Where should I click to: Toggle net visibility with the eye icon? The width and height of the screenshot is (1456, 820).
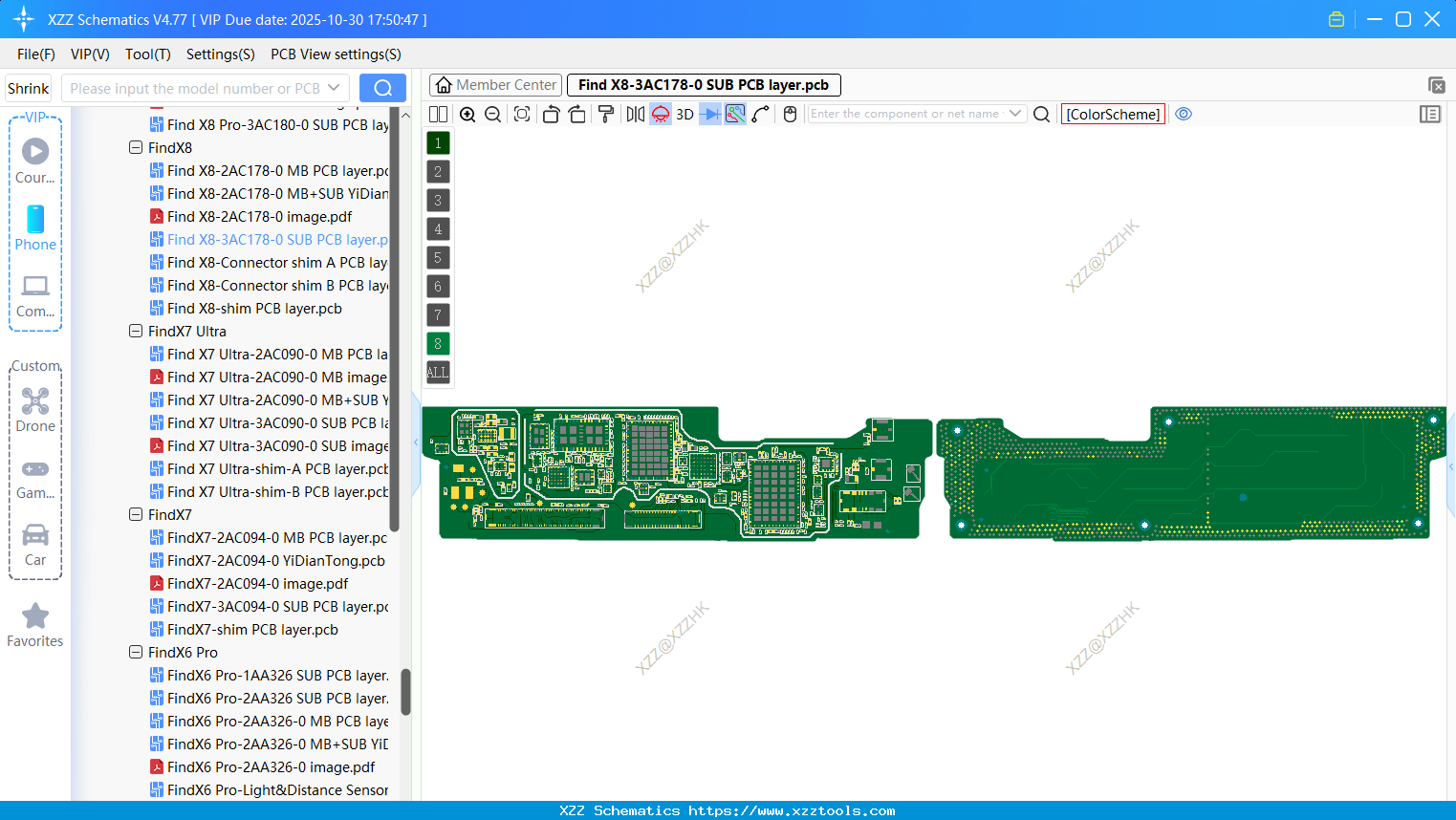[1184, 114]
